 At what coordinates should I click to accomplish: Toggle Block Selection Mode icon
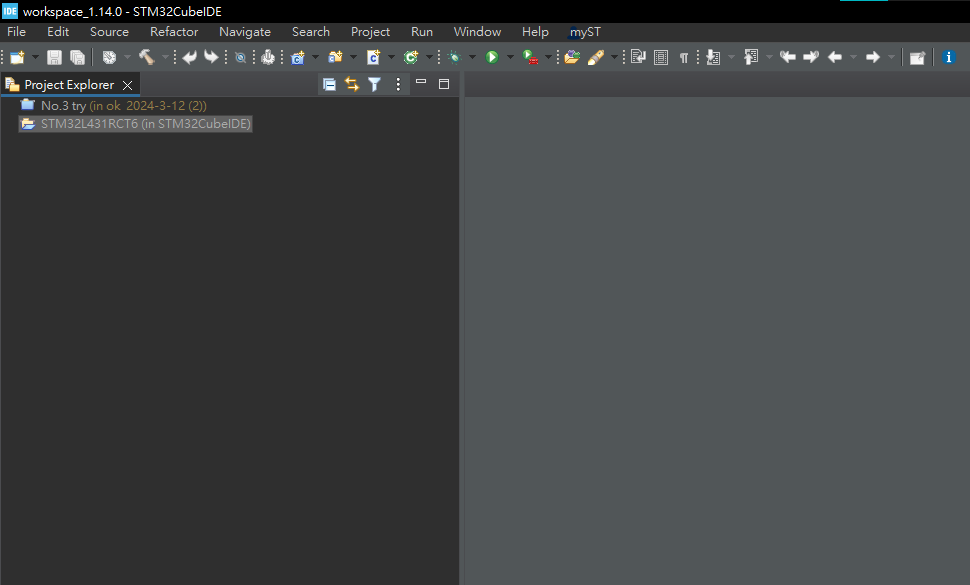[661, 58]
